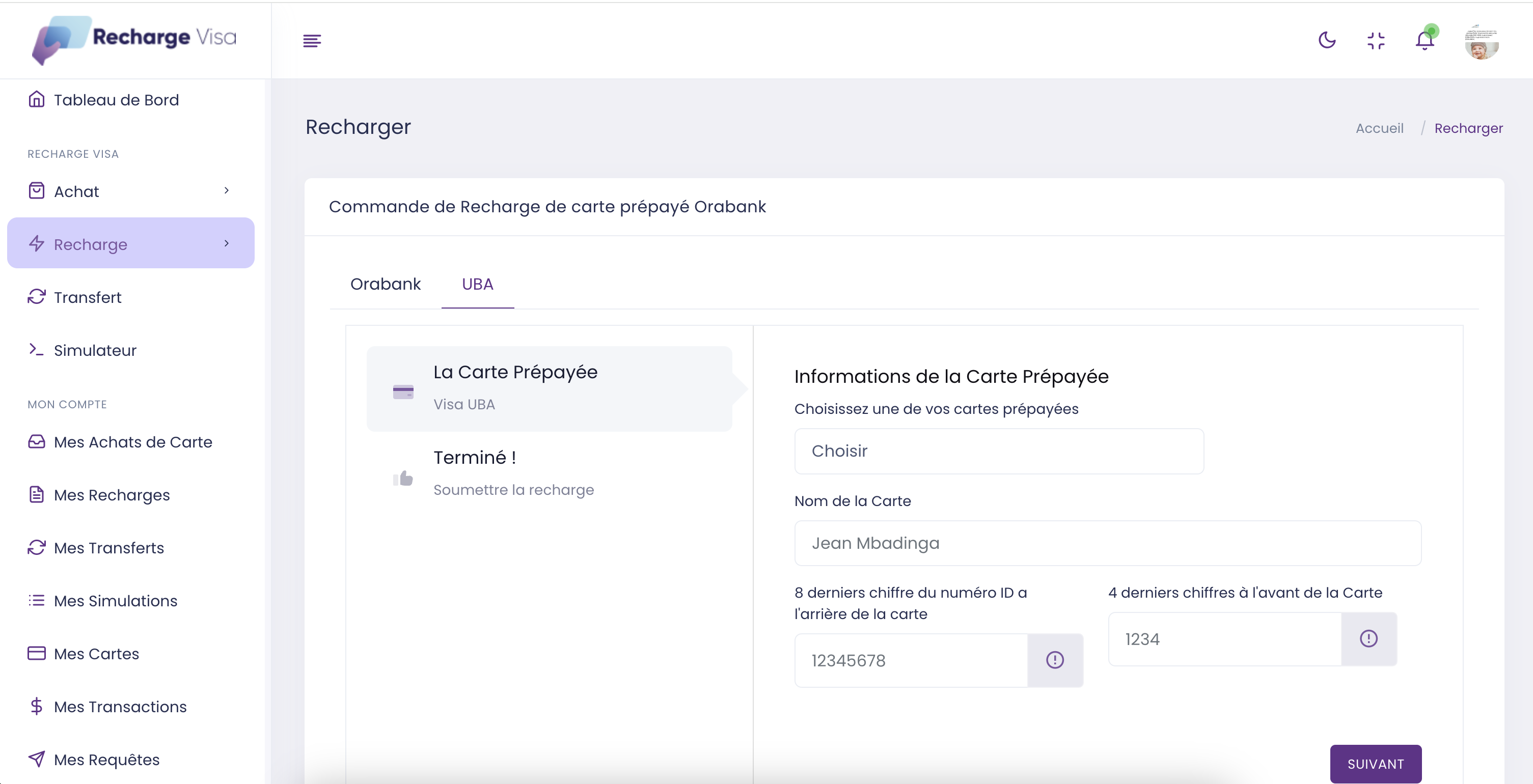
Task: Click the 'Commande de Recharge' card title
Action: click(547, 207)
